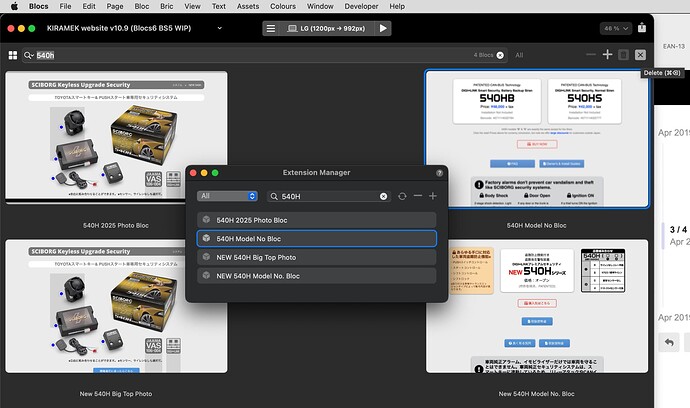
Task: Clear the Extension Manager search text
Action: [384, 196]
